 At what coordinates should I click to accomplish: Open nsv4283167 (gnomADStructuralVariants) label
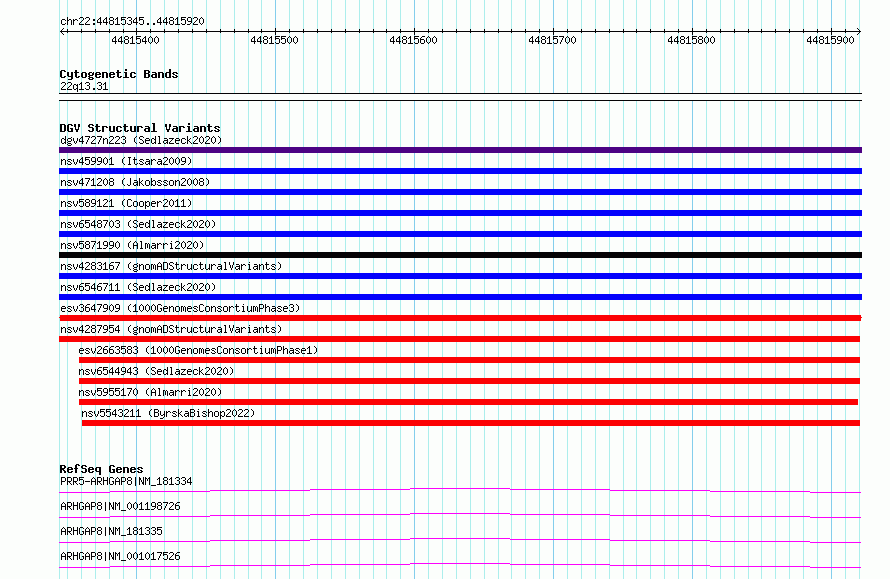tap(171, 266)
